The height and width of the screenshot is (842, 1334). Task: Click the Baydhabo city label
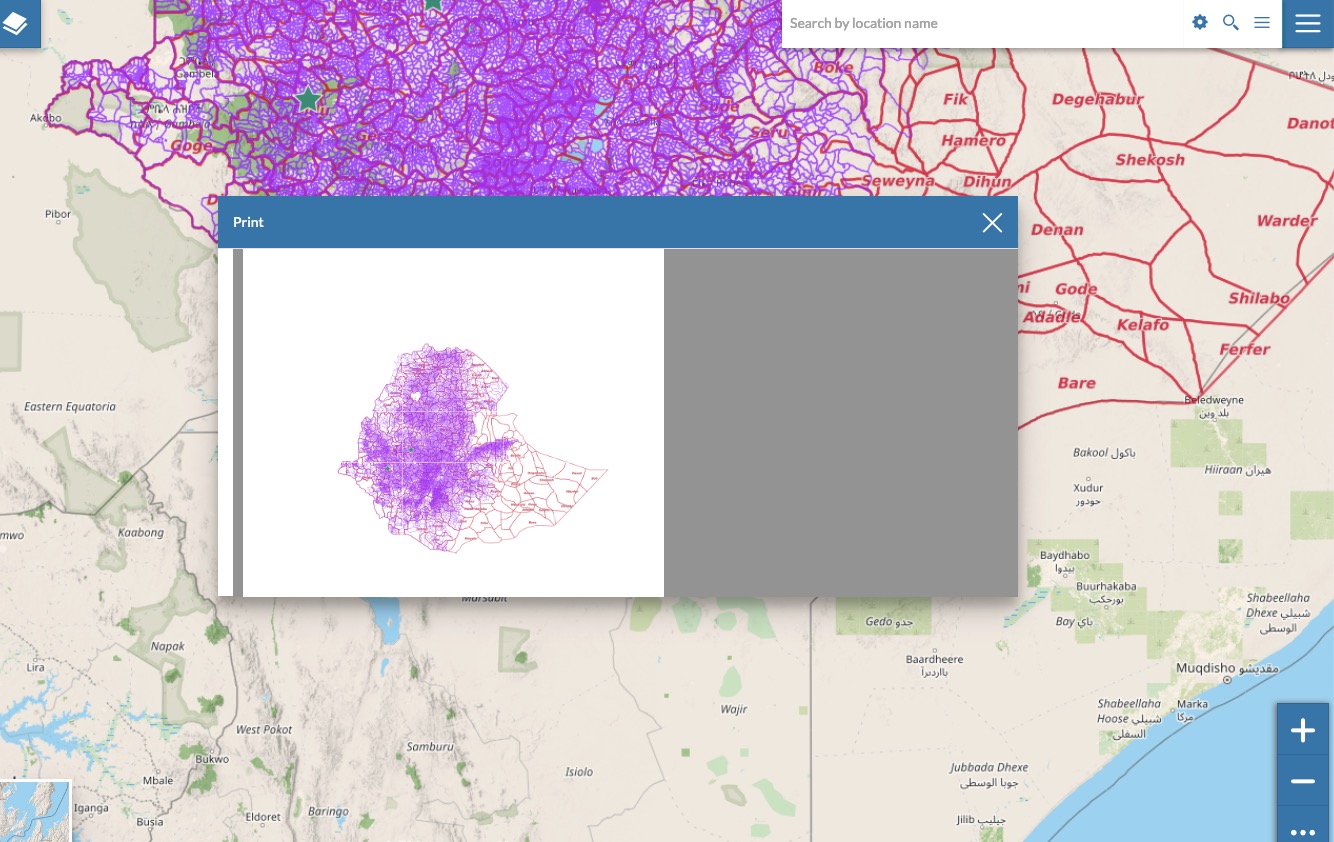[x=1065, y=555]
